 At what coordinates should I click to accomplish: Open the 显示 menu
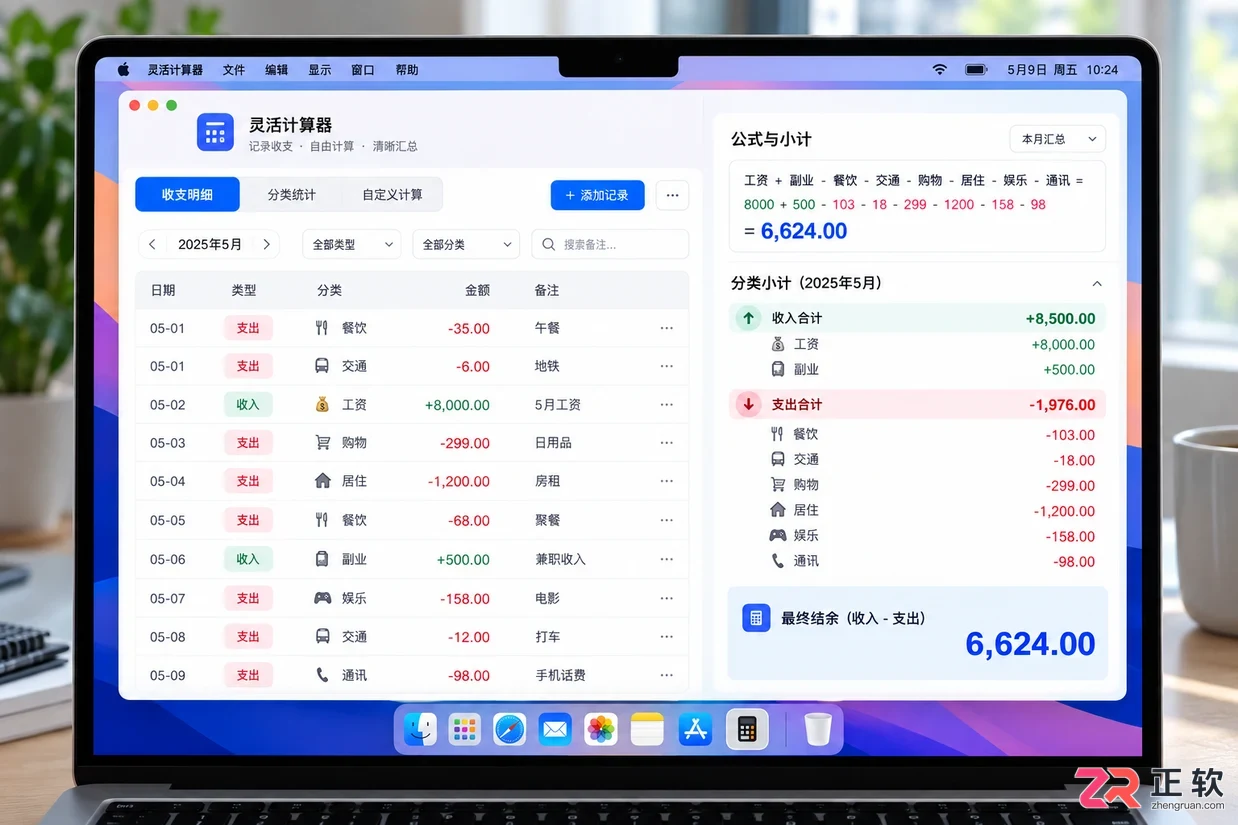tap(320, 70)
